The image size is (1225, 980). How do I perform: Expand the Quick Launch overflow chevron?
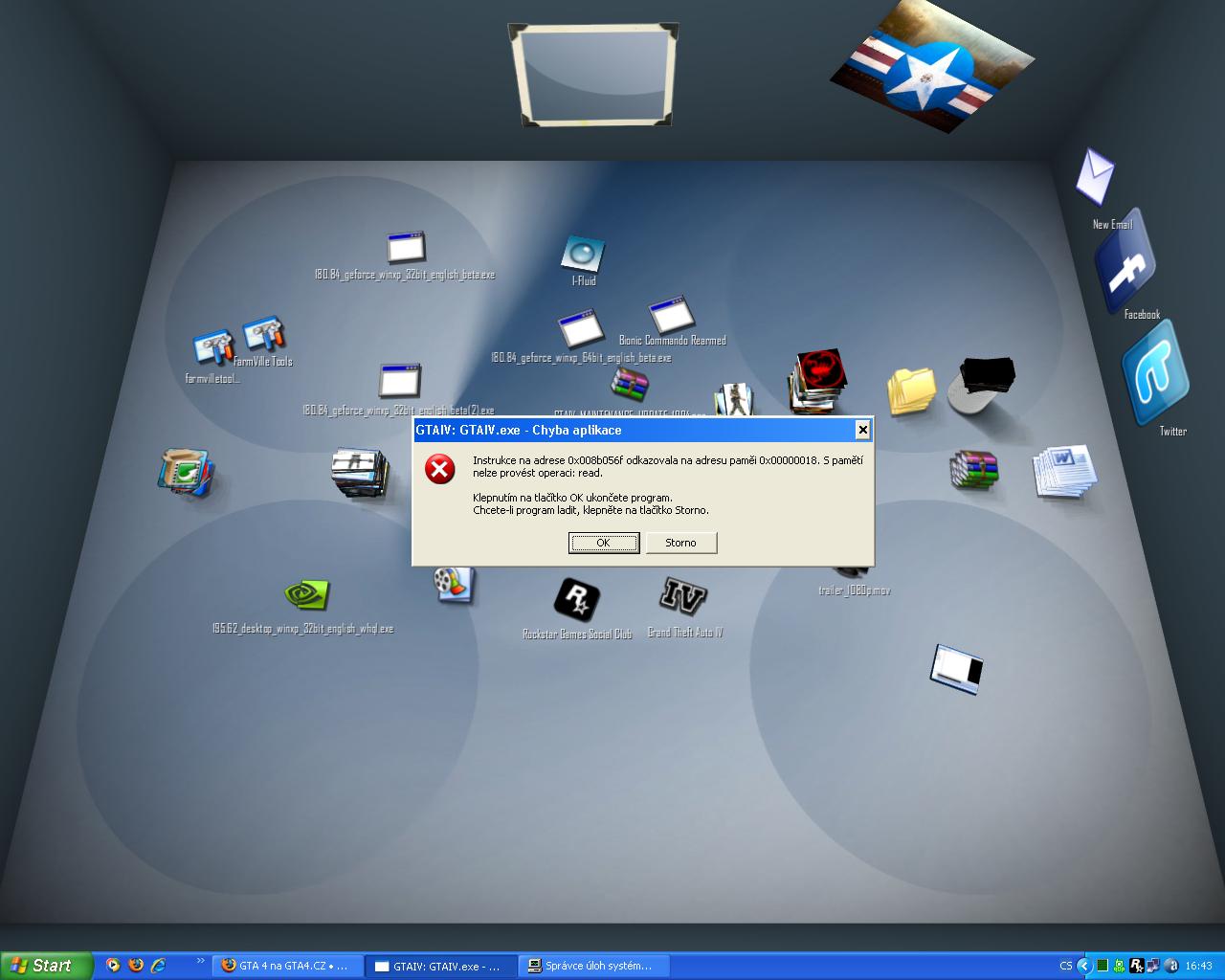[200, 961]
